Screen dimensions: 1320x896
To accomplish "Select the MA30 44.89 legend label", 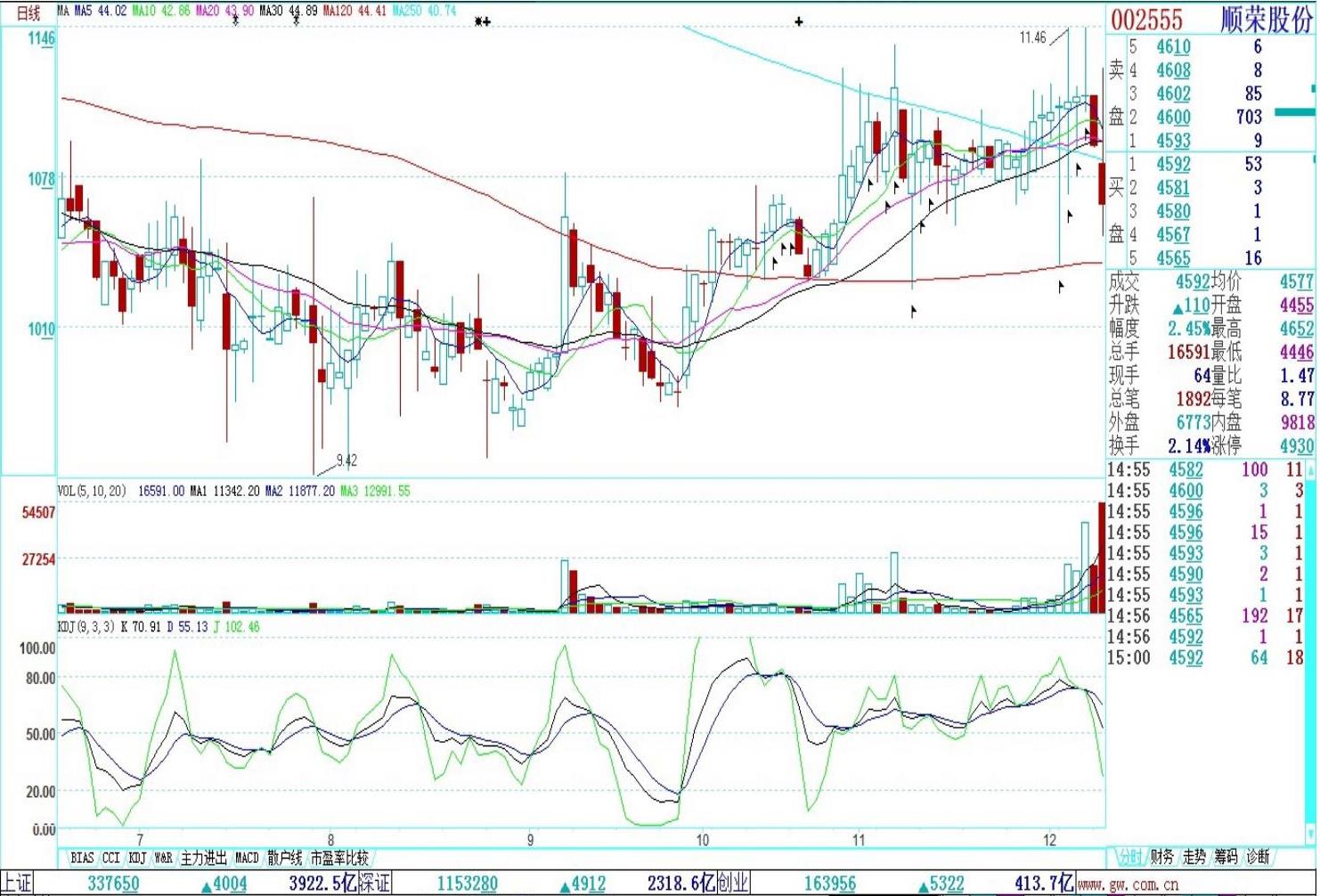I will (289, 11).
